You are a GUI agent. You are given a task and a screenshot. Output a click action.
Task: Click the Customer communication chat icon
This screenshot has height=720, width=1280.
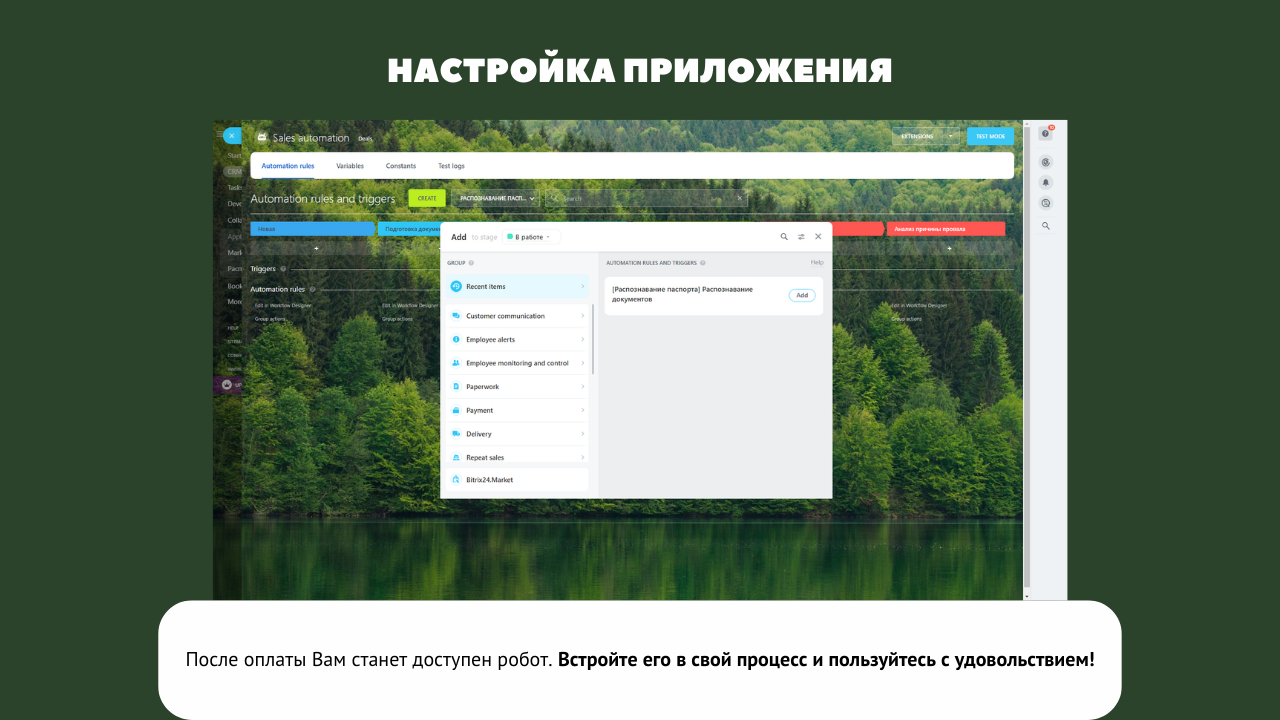[456, 316]
